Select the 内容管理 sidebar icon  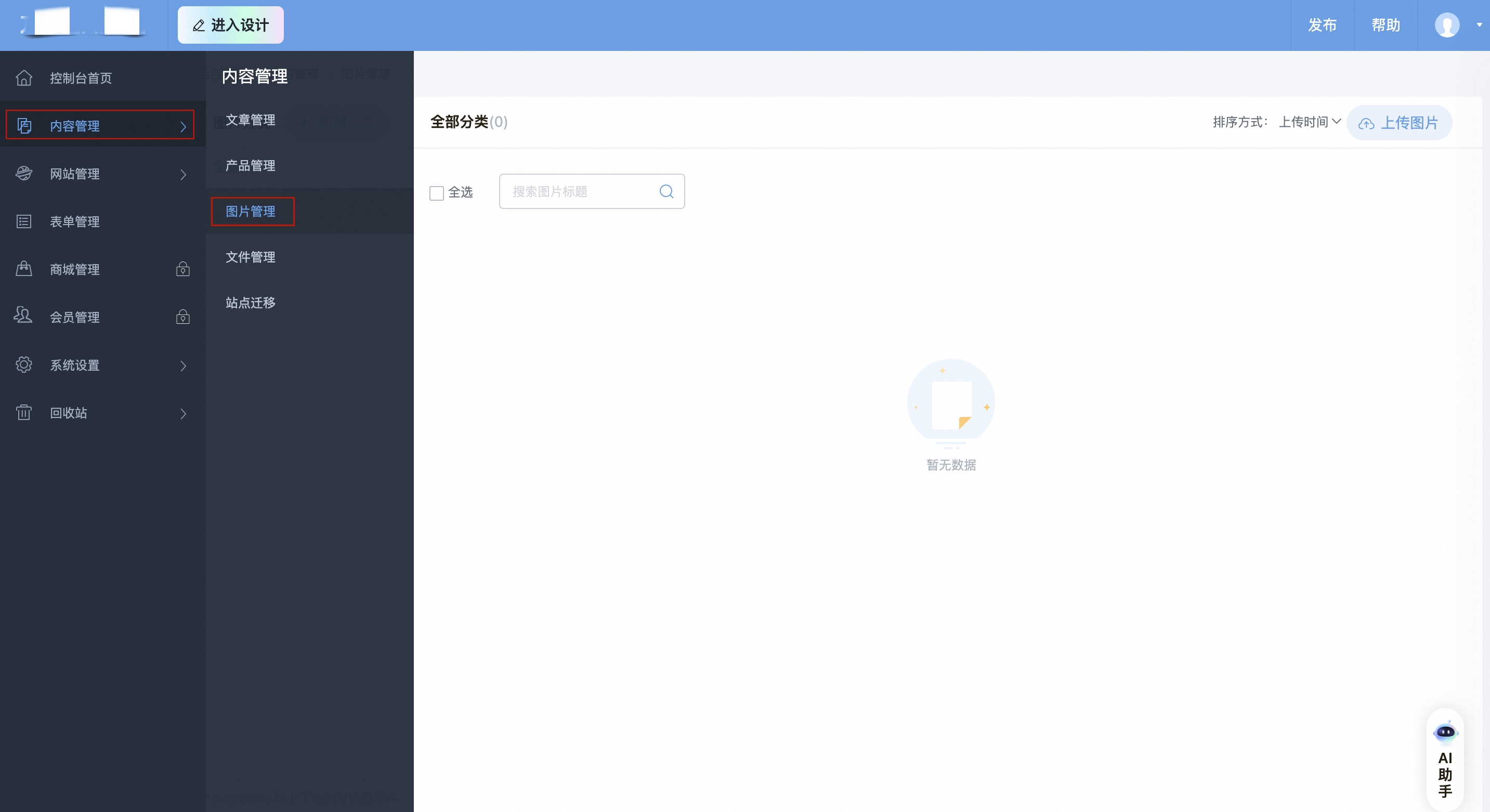point(24,125)
